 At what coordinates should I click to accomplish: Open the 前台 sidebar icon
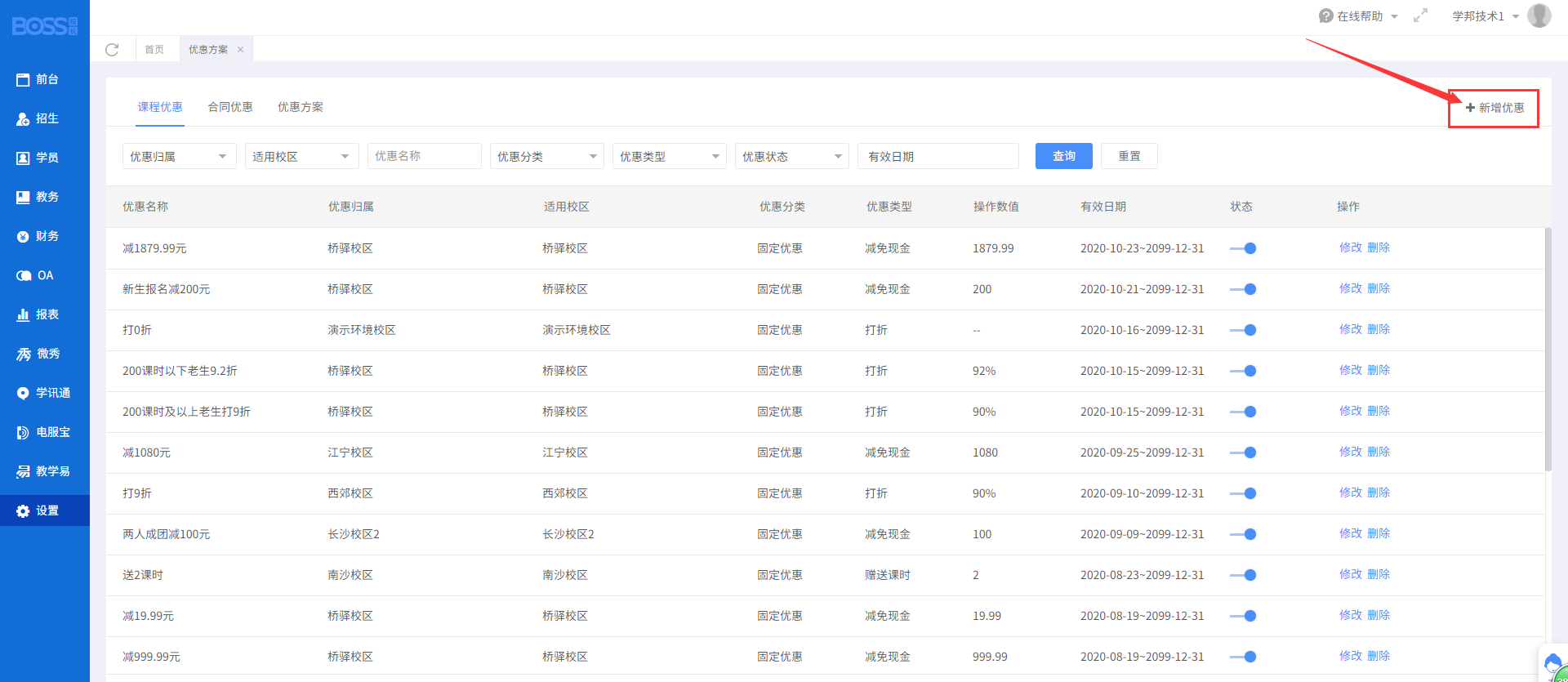[23, 80]
